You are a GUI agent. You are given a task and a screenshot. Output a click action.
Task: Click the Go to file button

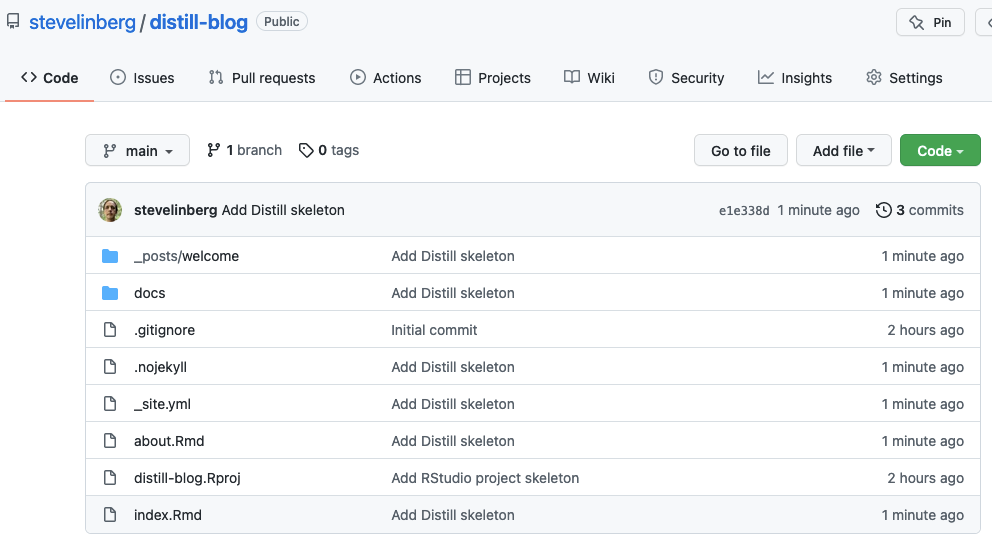click(x=741, y=150)
